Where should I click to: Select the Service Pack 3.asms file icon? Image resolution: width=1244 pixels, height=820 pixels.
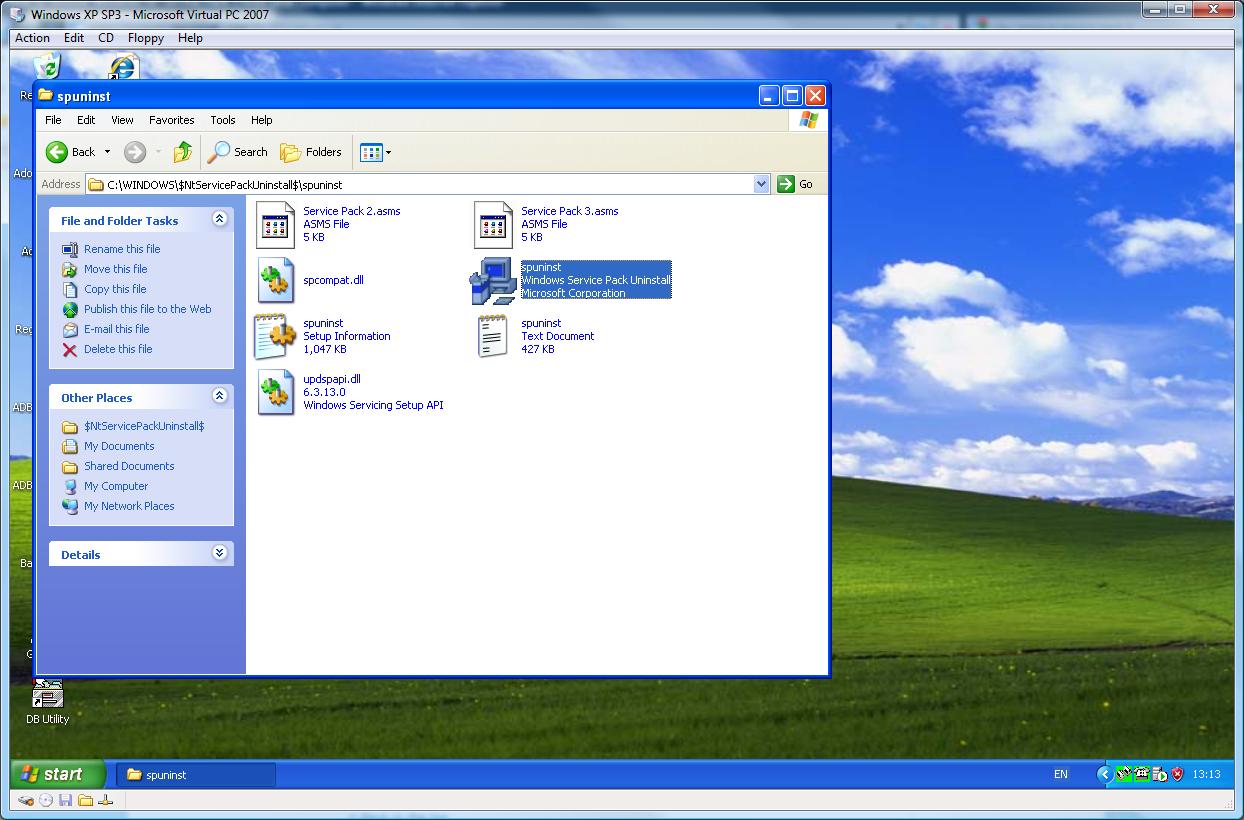coord(494,224)
